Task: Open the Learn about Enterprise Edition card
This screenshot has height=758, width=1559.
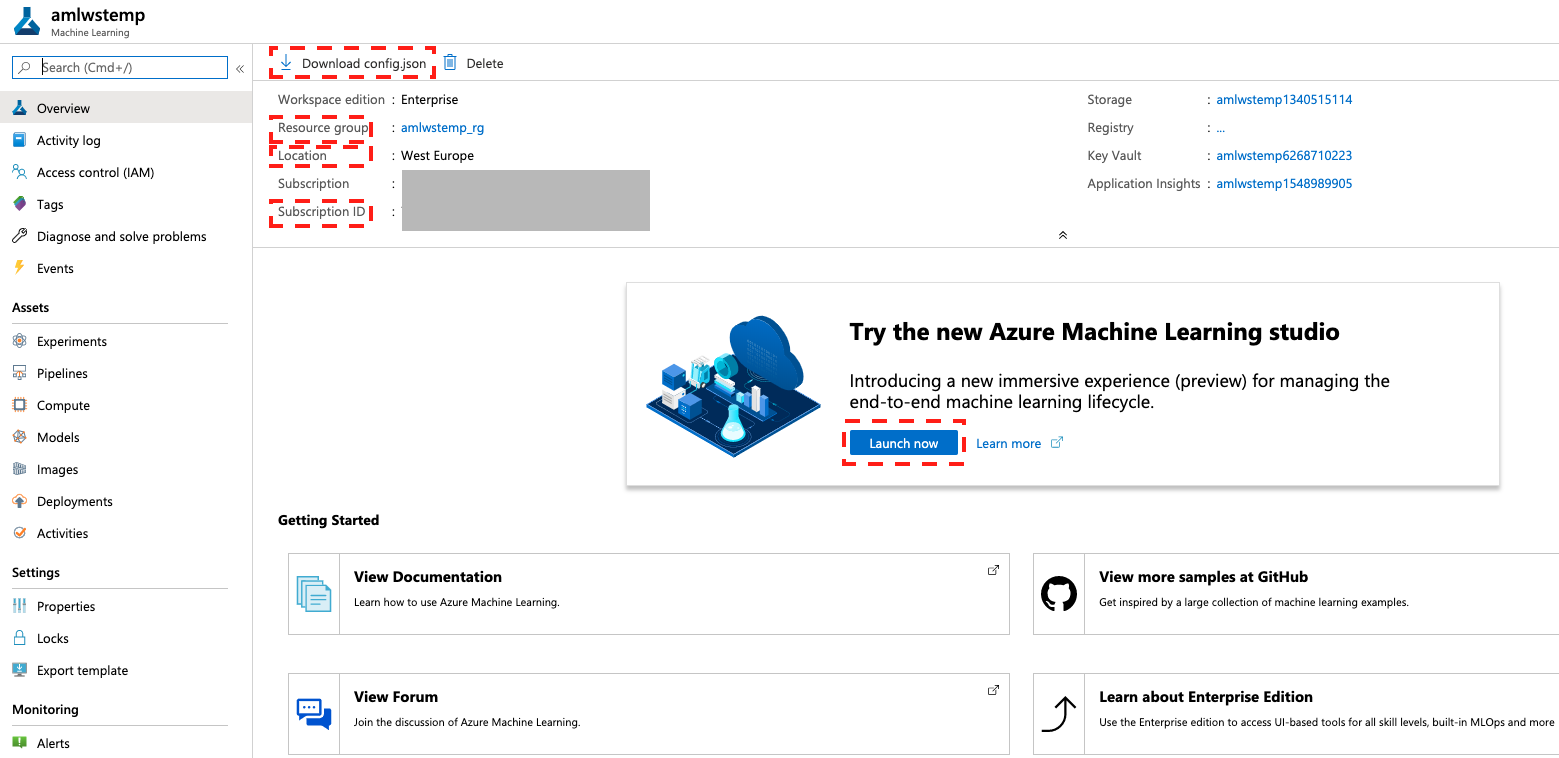Action: (1296, 714)
